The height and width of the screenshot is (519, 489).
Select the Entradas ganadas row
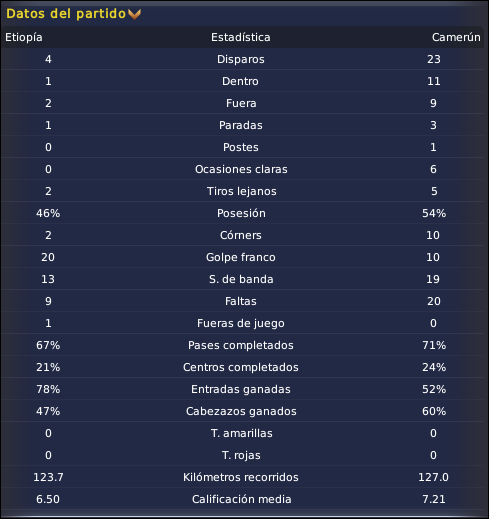click(242, 389)
